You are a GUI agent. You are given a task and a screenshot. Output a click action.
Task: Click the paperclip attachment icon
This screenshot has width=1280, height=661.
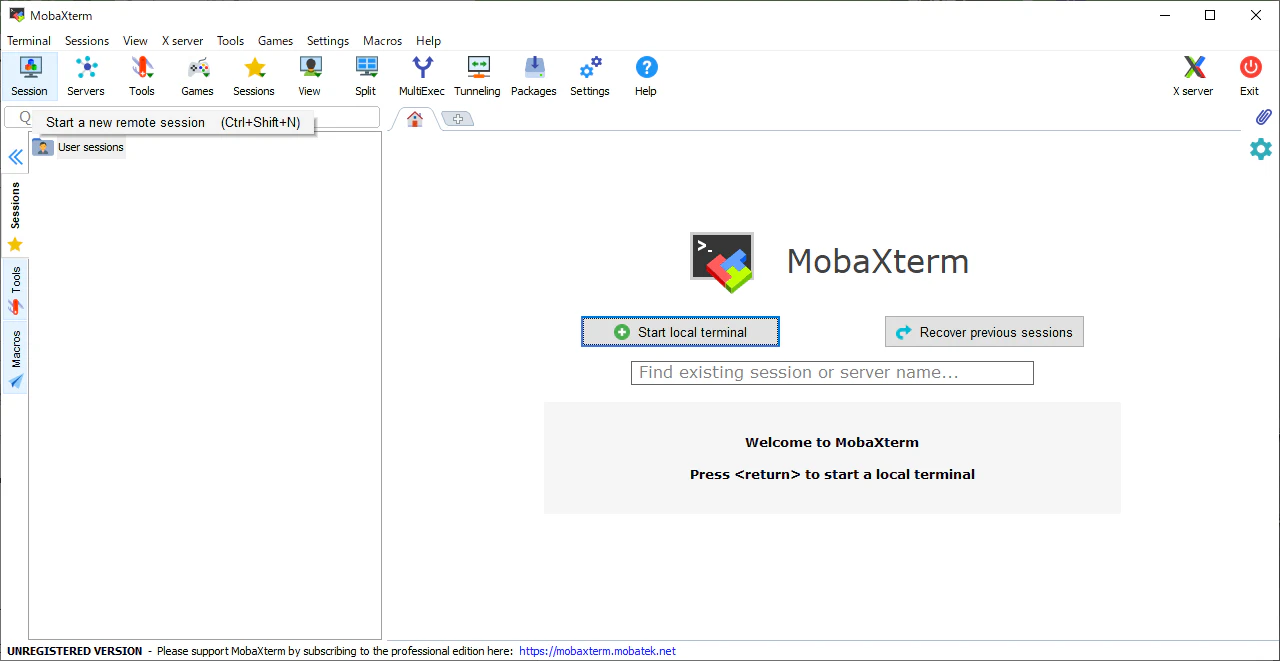coord(1263,118)
